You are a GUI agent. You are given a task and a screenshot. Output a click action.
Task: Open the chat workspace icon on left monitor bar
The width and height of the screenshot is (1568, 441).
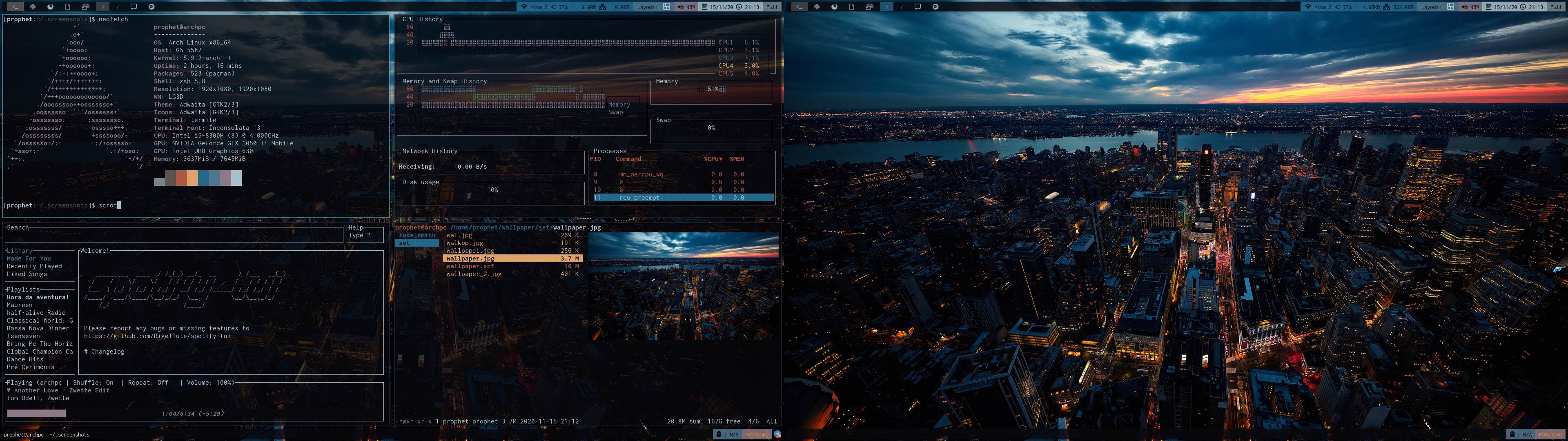[134, 7]
